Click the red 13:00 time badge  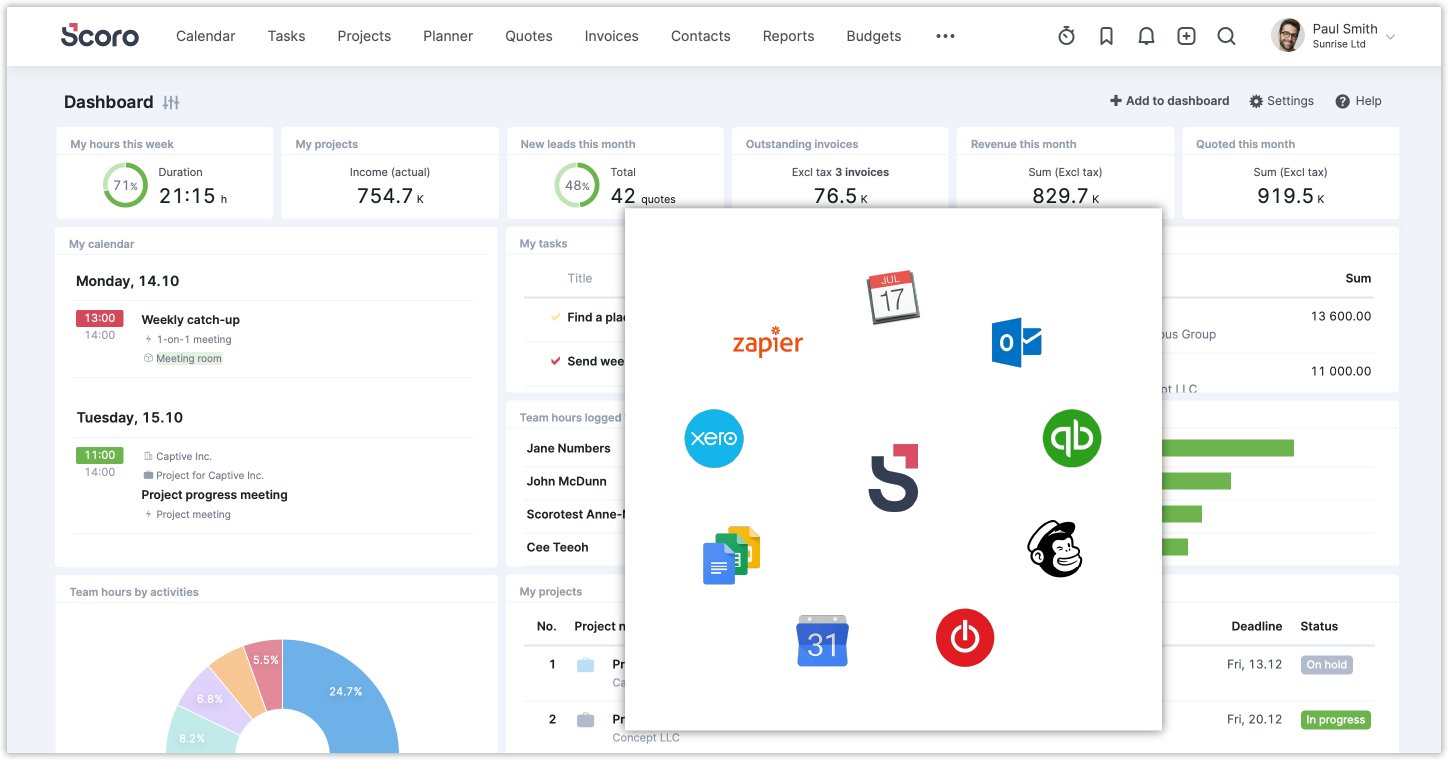click(100, 318)
